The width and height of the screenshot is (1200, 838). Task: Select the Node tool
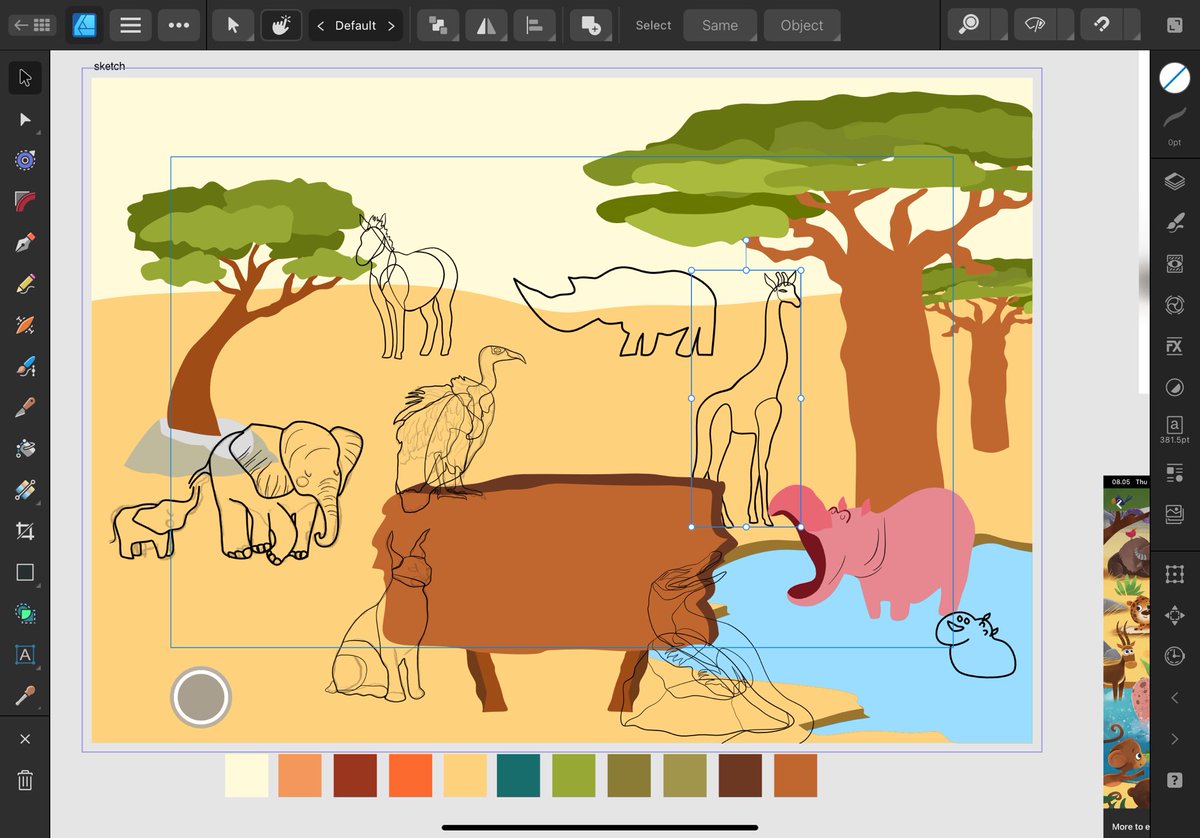click(x=24, y=120)
